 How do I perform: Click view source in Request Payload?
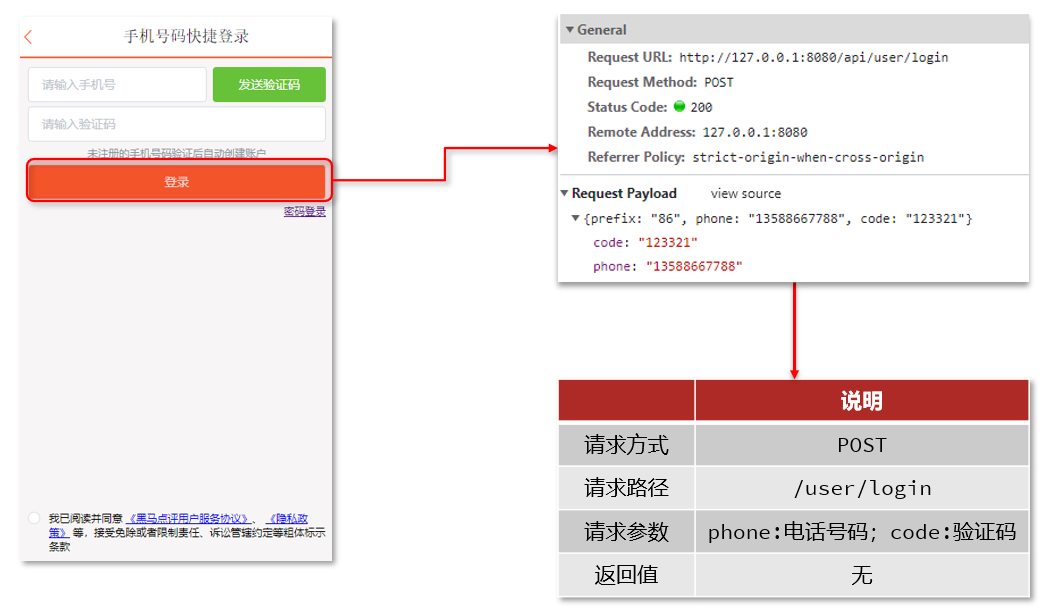(746, 194)
